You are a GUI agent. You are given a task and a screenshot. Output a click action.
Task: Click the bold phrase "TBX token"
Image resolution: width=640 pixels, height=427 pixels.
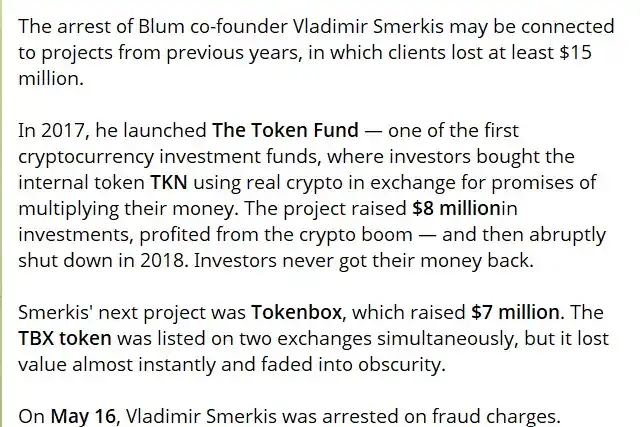click(x=65, y=339)
